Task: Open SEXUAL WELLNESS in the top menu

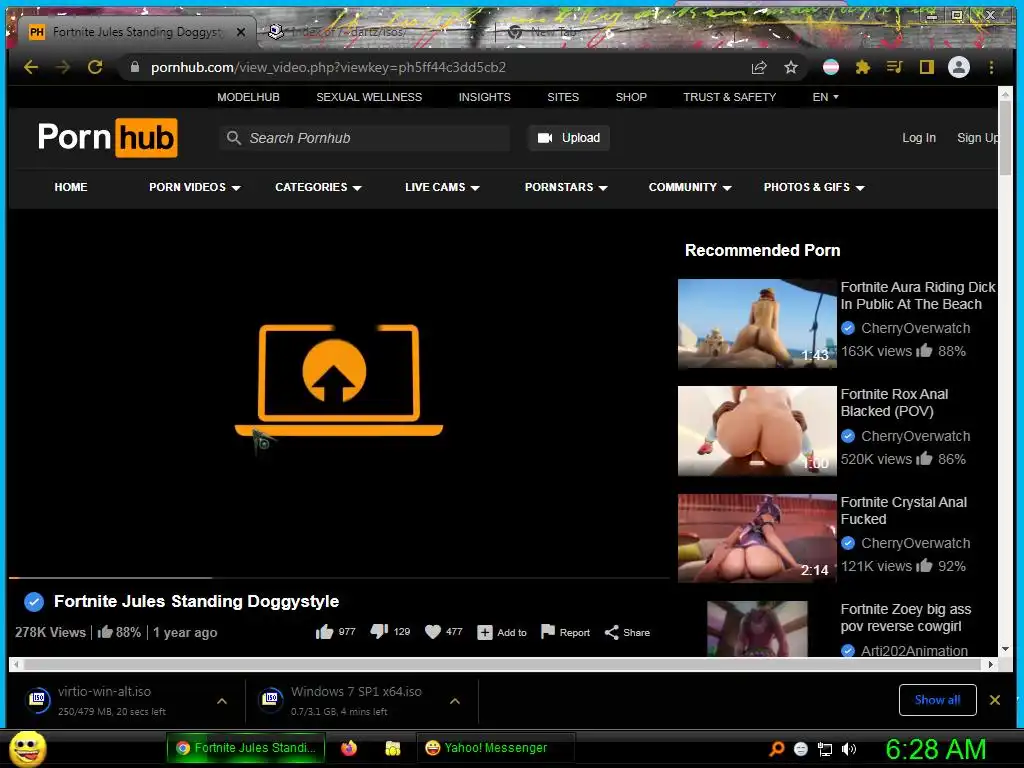Action: point(369,97)
